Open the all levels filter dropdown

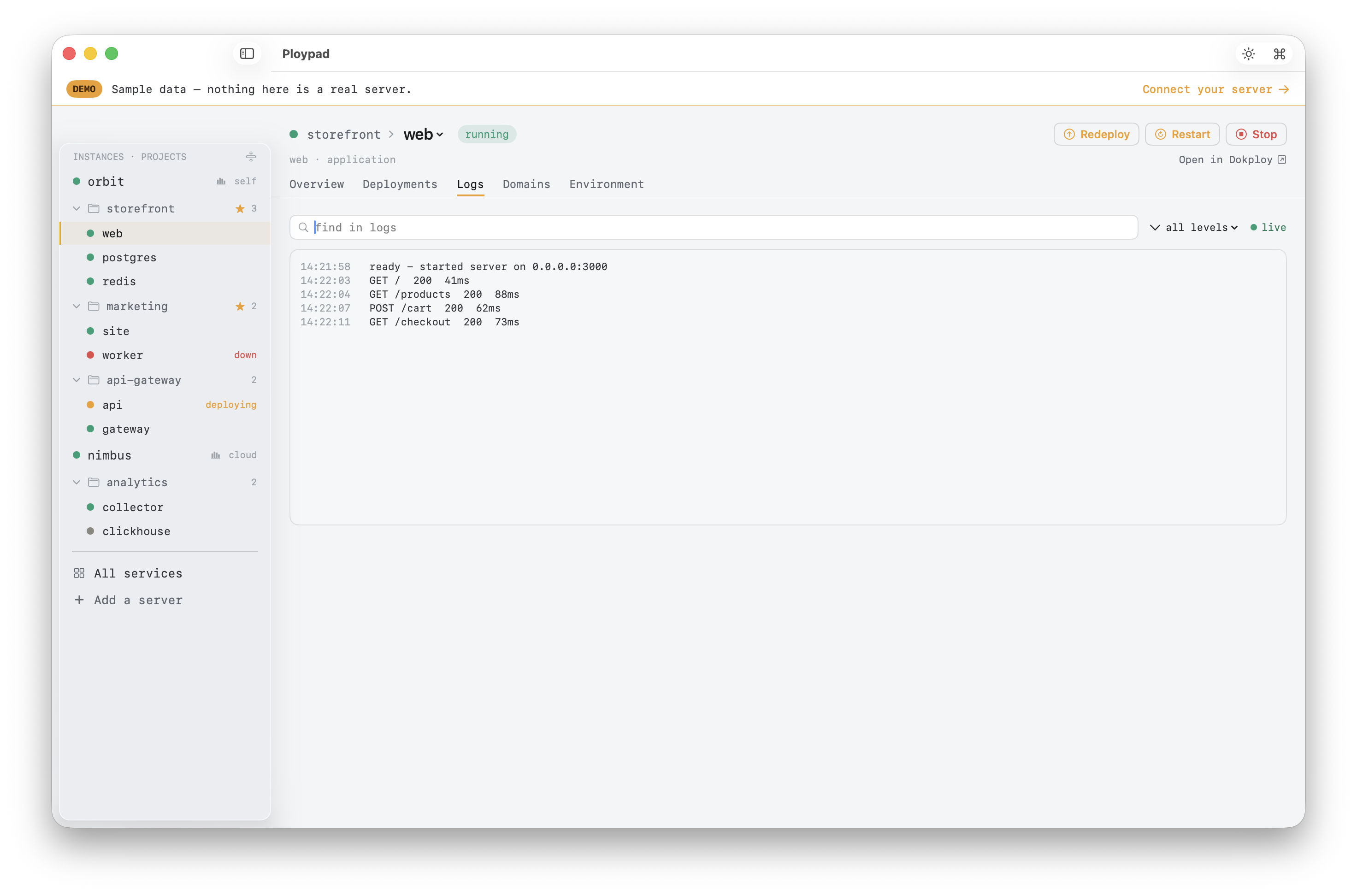(x=1202, y=227)
